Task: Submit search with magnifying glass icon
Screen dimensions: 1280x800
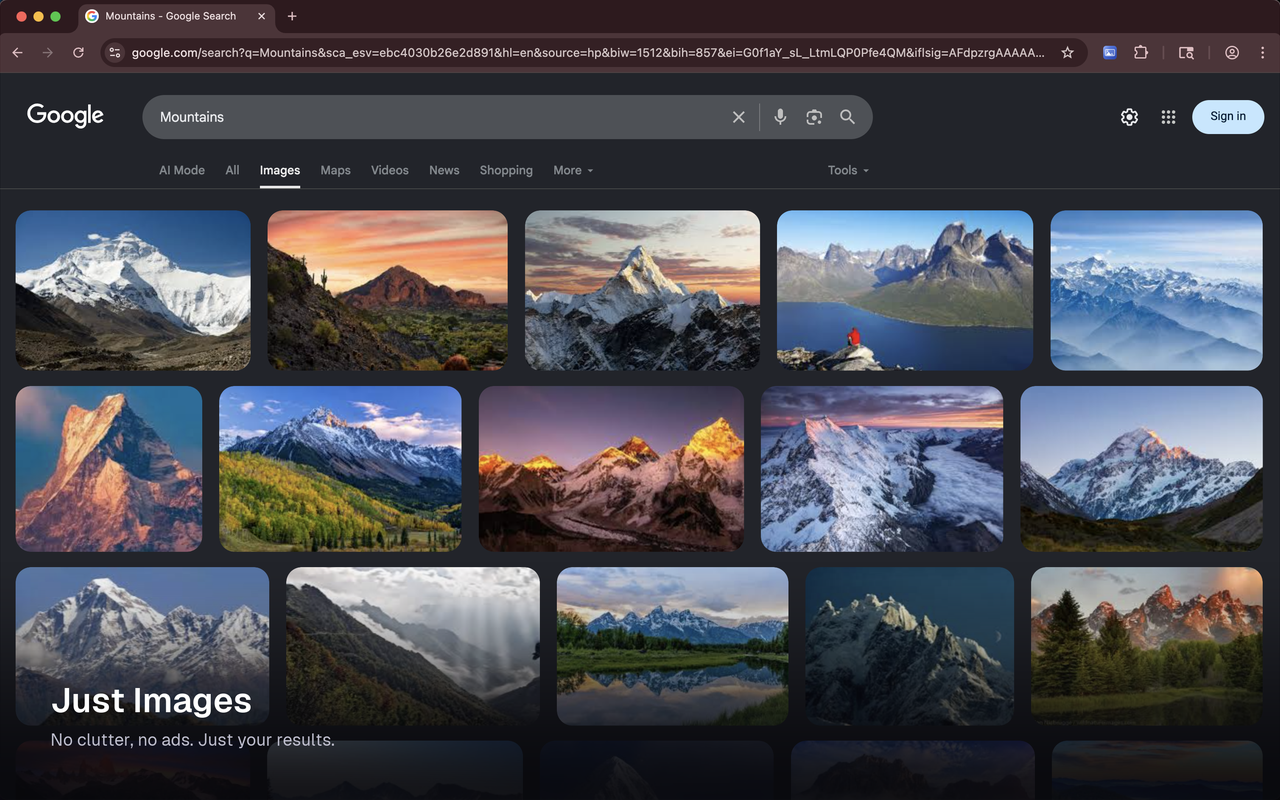Action: (847, 117)
